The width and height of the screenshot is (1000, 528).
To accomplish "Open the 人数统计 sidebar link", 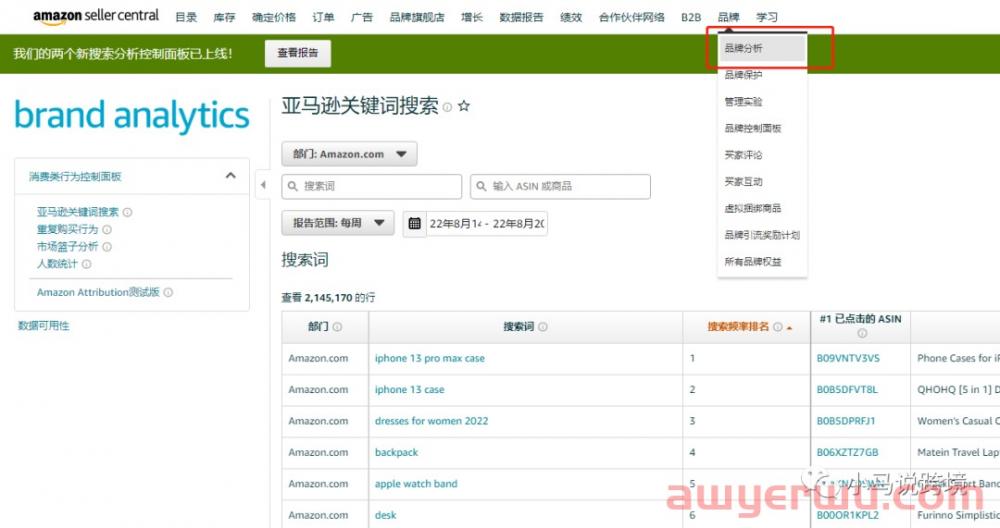I will point(57,264).
